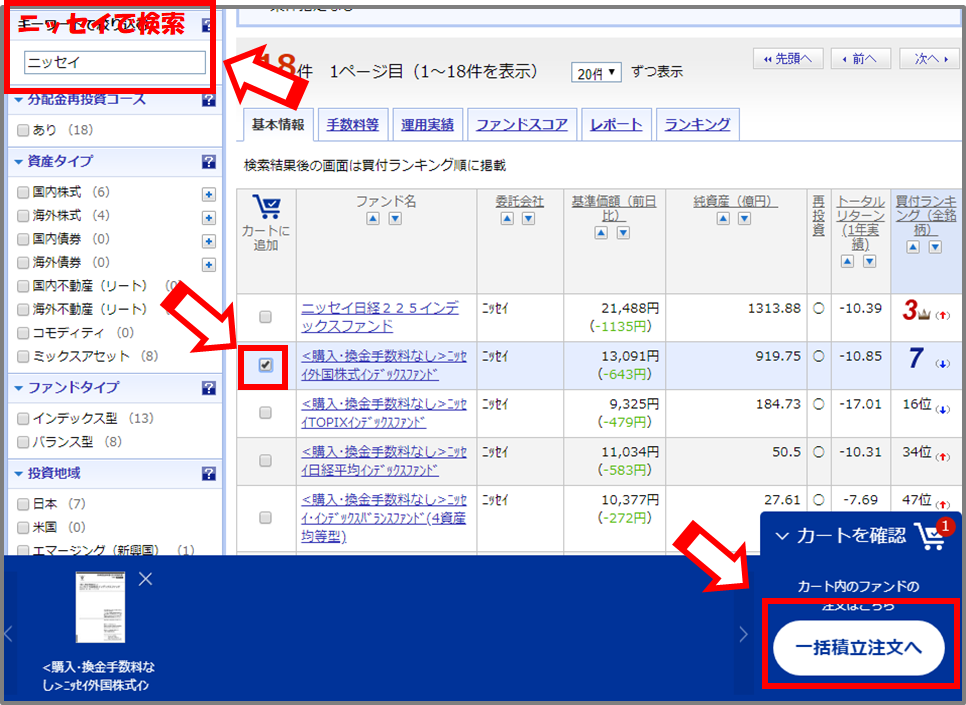Sort 純資産 column ascending arrow
The width and height of the screenshot is (966, 705).
coord(723,219)
